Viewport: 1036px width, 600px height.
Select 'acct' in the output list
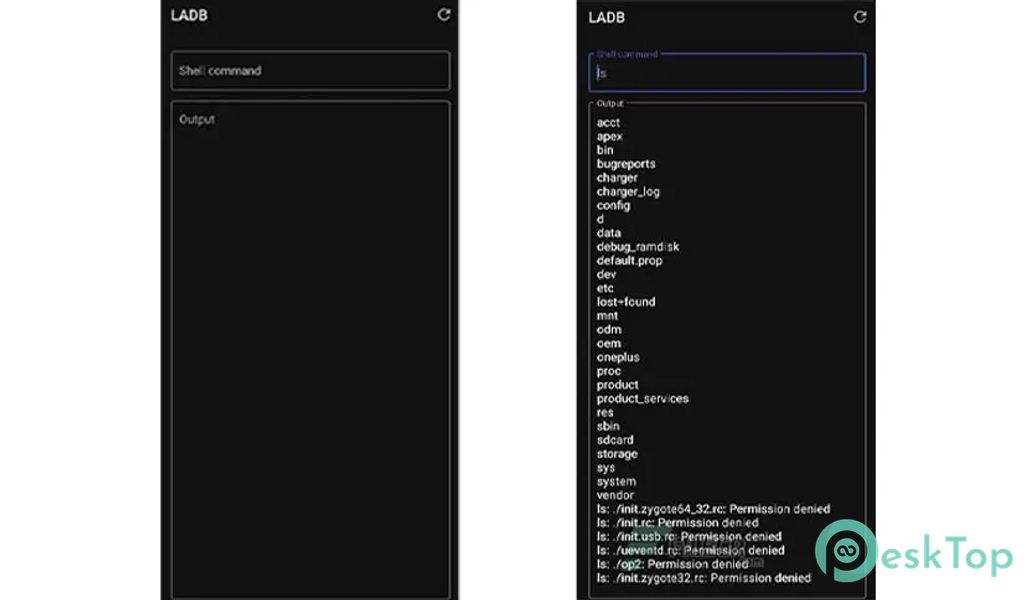coord(609,122)
